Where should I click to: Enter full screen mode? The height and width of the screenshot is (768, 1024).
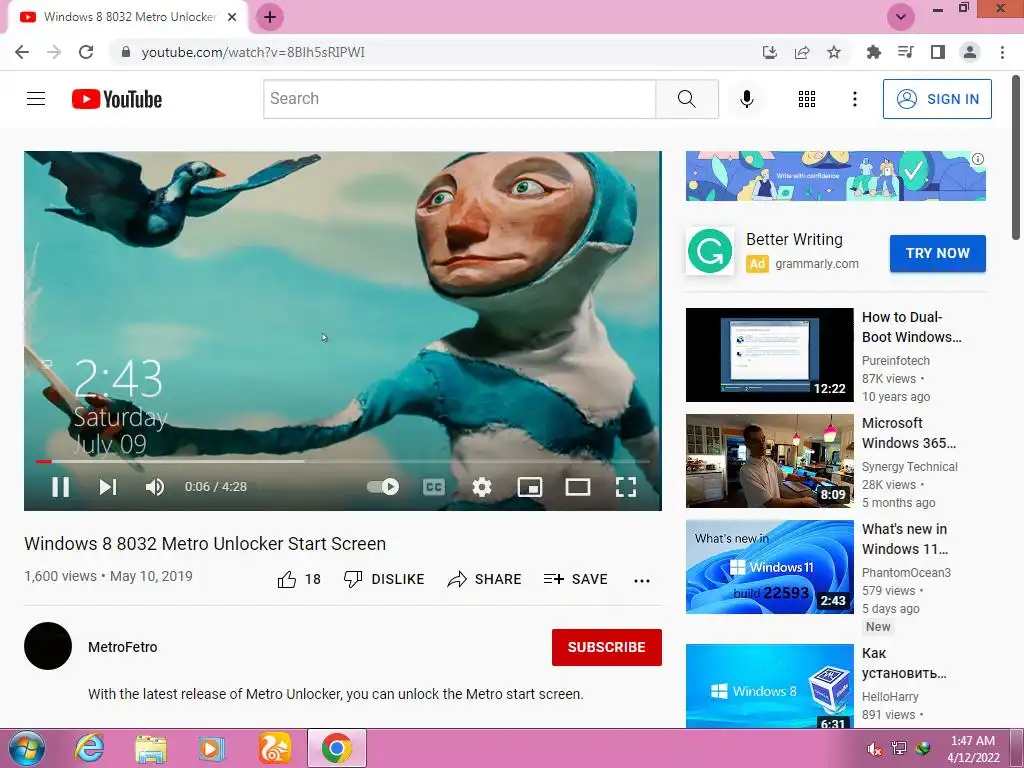tap(626, 487)
